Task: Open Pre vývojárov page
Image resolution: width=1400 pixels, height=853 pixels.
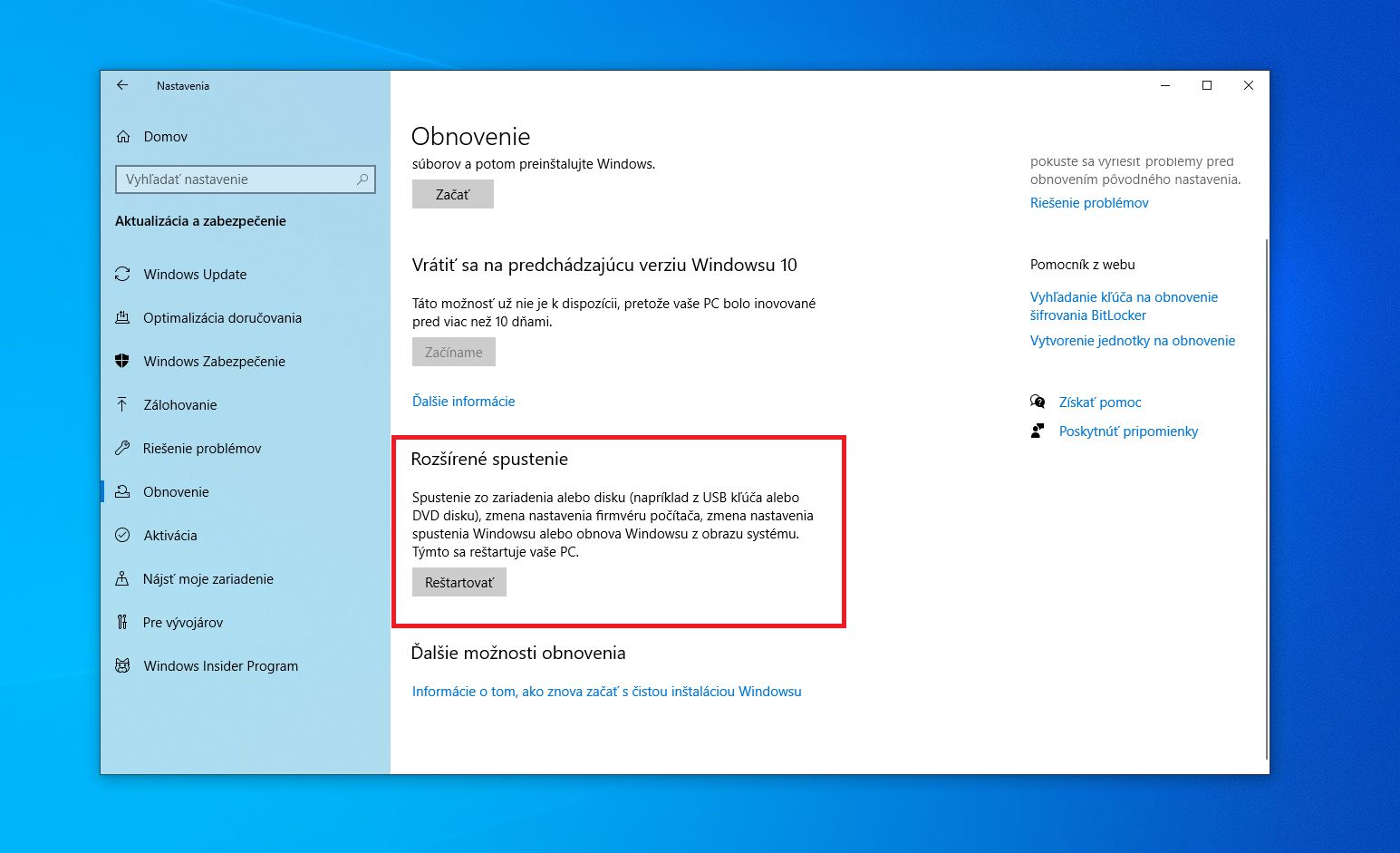Action: click(x=245, y=623)
